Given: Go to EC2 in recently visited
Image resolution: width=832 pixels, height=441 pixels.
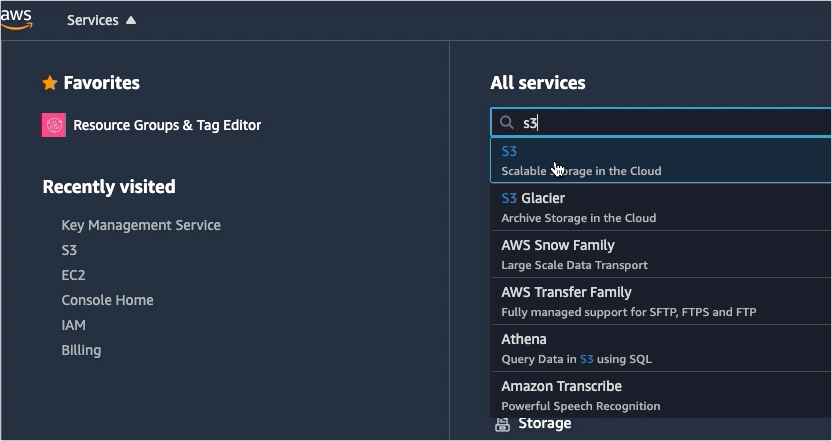Looking at the screenshot, I should [x=72, y=275].
